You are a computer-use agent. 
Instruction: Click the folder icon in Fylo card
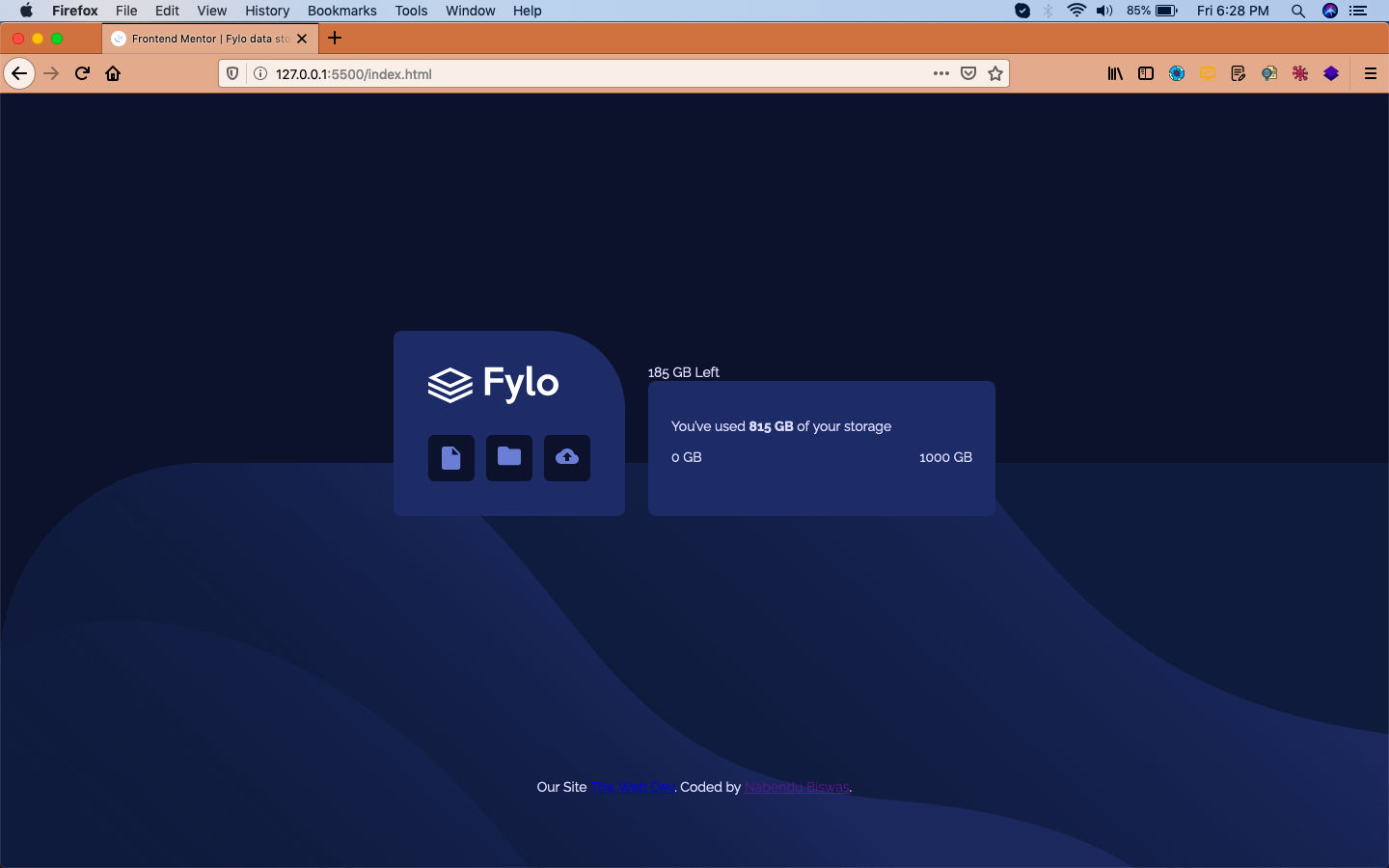click(509, 457)
